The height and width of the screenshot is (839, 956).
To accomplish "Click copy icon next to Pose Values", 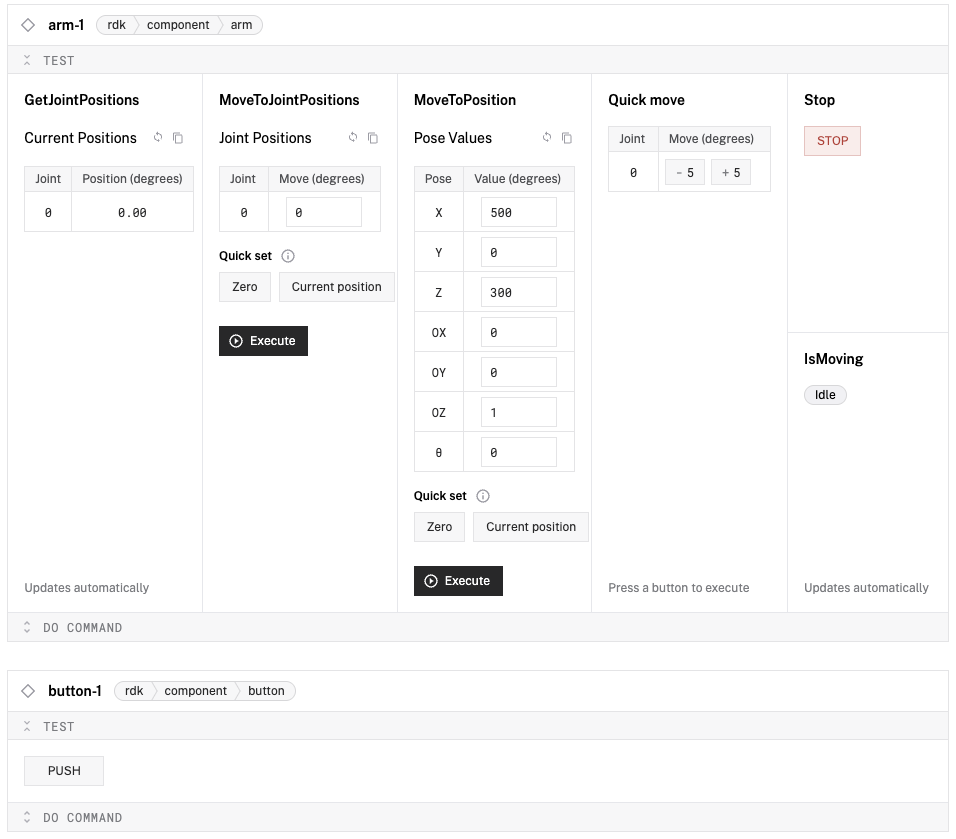I will tap(567, 138).
